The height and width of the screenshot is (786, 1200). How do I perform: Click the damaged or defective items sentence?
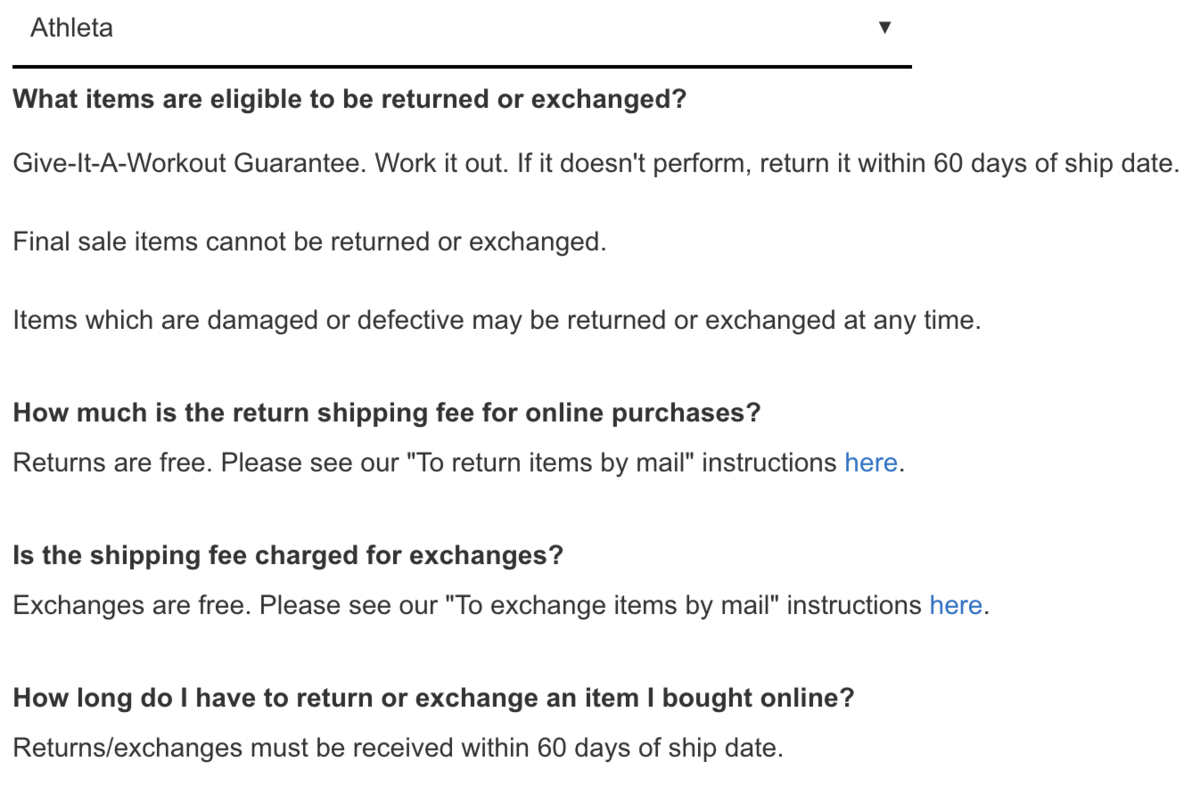tap(497, 321)
